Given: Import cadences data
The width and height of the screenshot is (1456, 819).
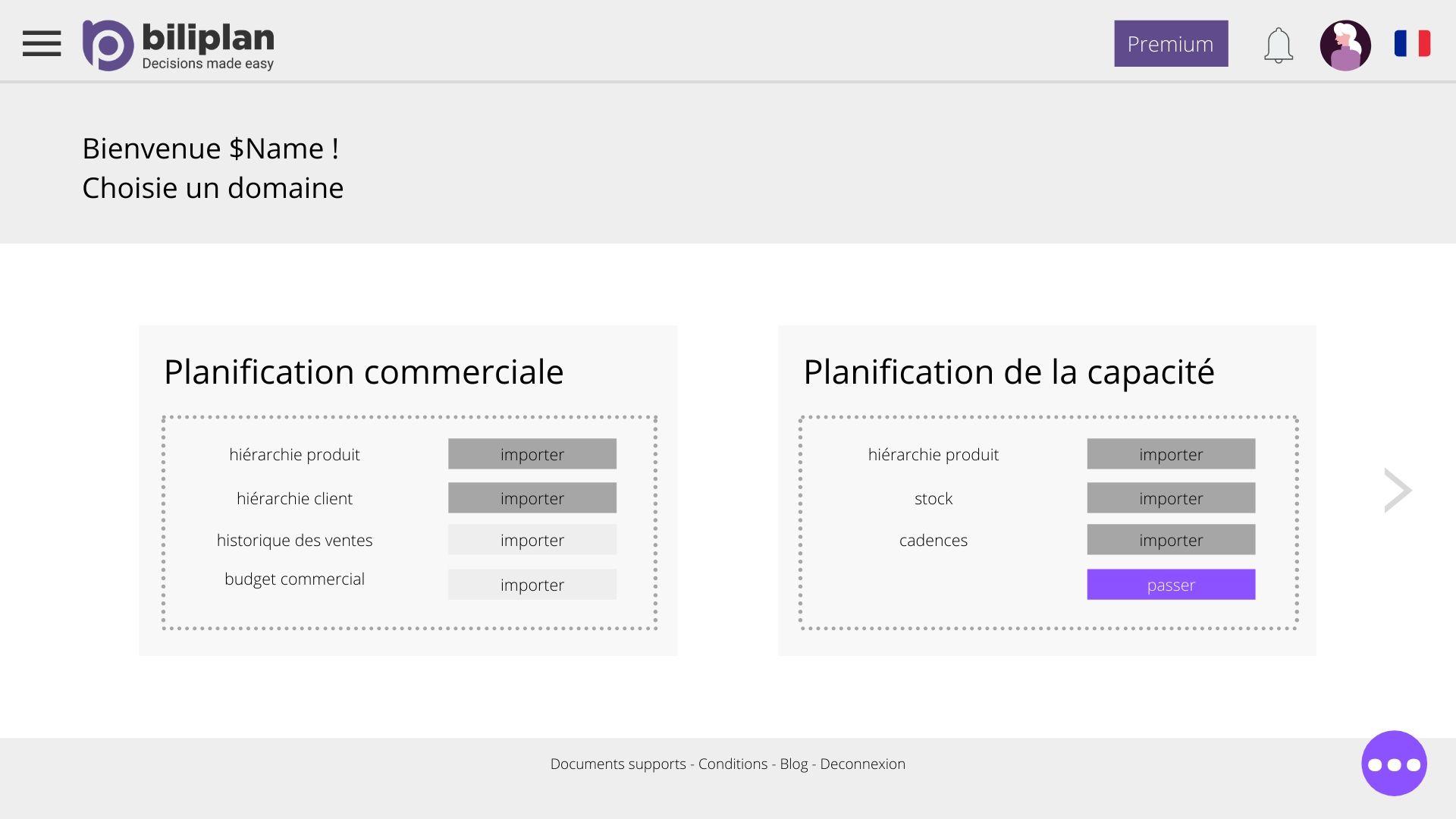Looking at the screenshot, I should [1171, 540].
